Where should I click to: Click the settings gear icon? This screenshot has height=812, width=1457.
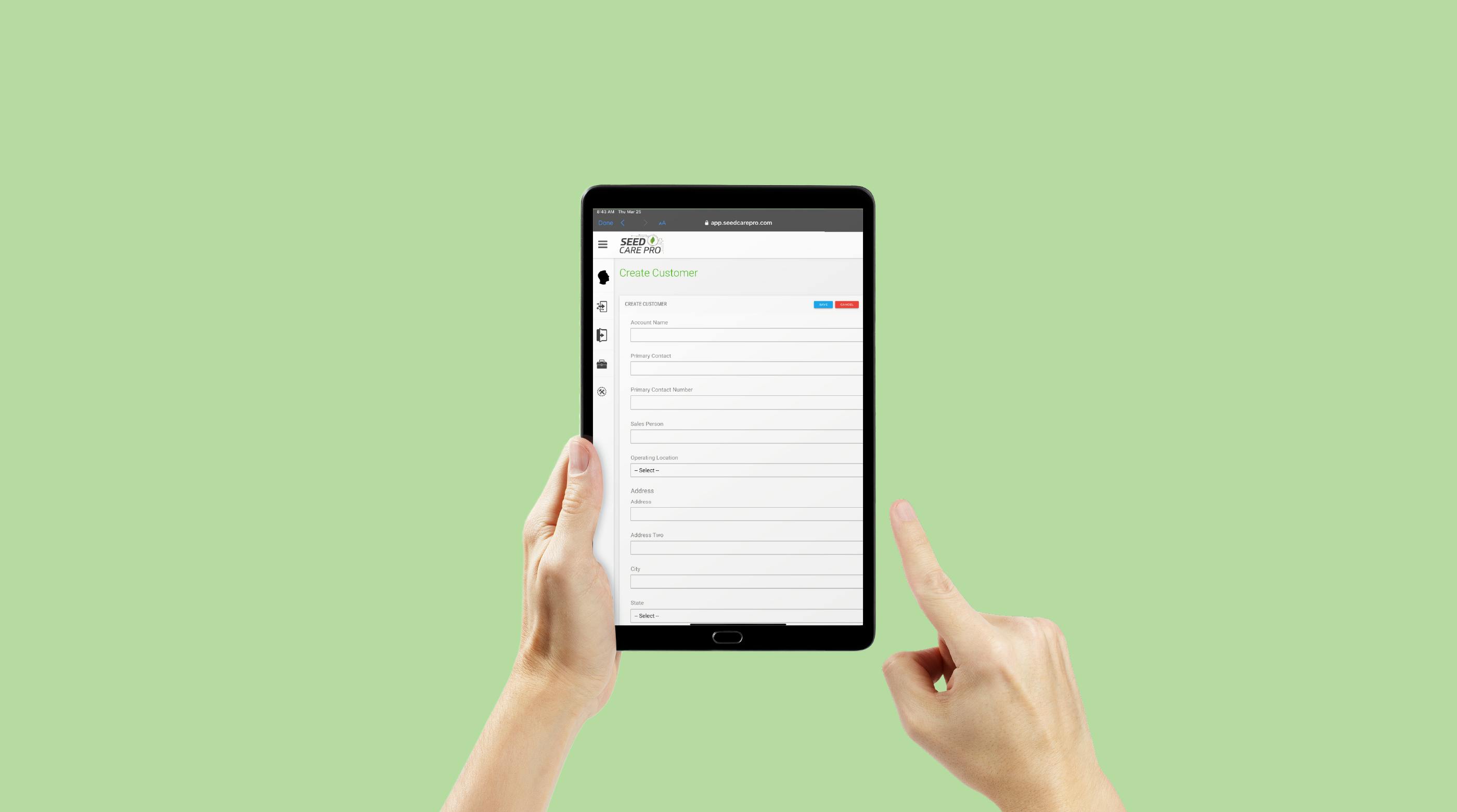point(600,391)
